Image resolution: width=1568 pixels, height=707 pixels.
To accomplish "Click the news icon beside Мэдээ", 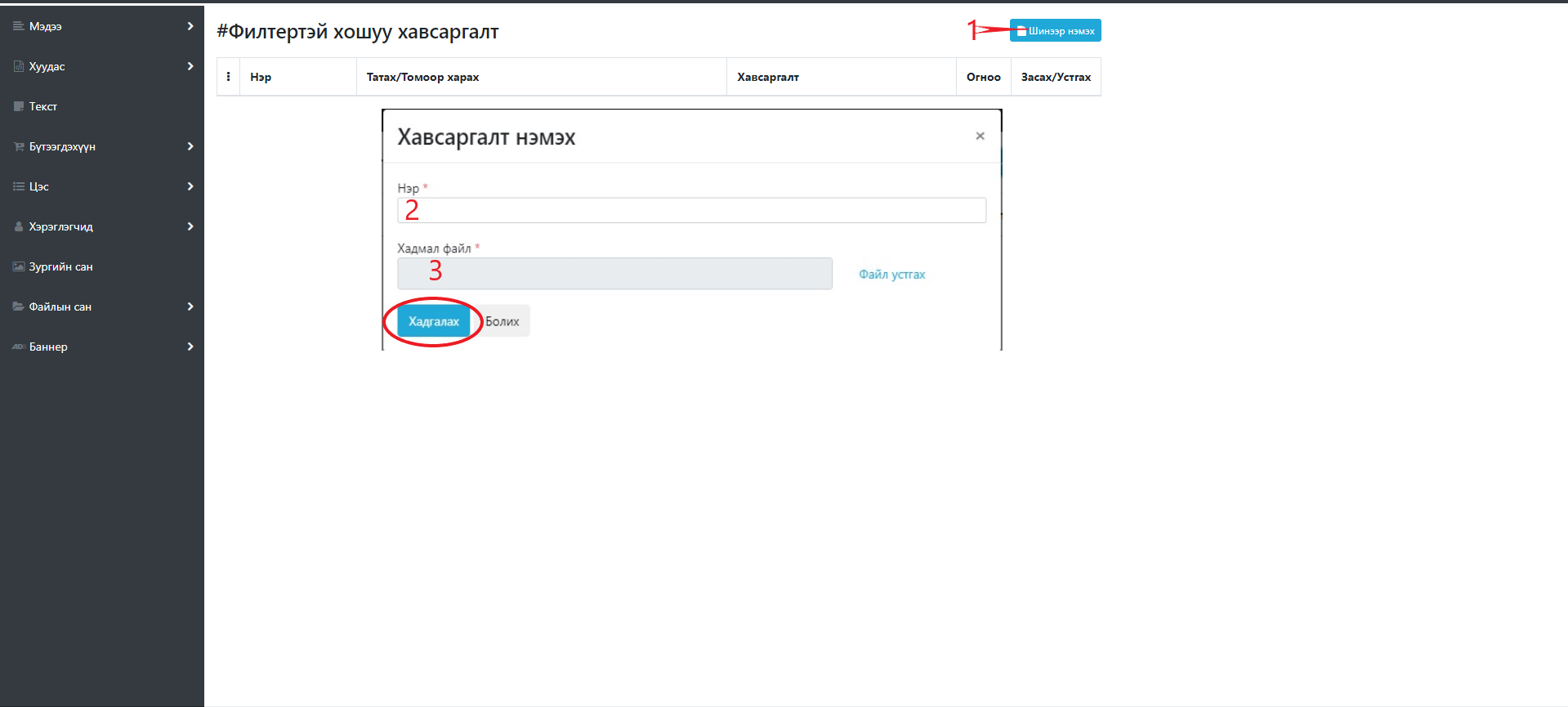I will pyautogui.click(x=18, y=26).
